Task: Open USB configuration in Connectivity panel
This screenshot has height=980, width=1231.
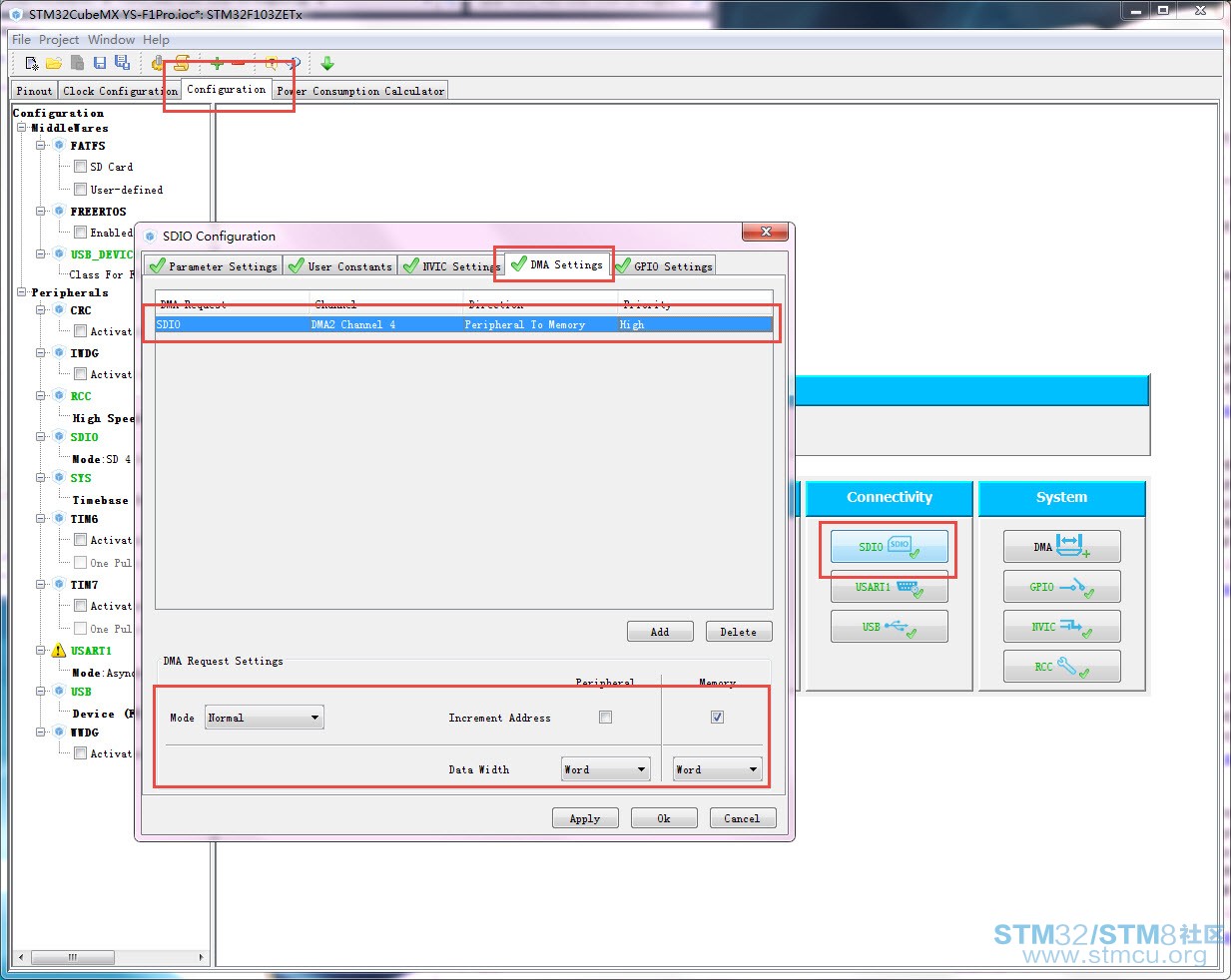Action: pyautogui.click(x=890, y=627)
